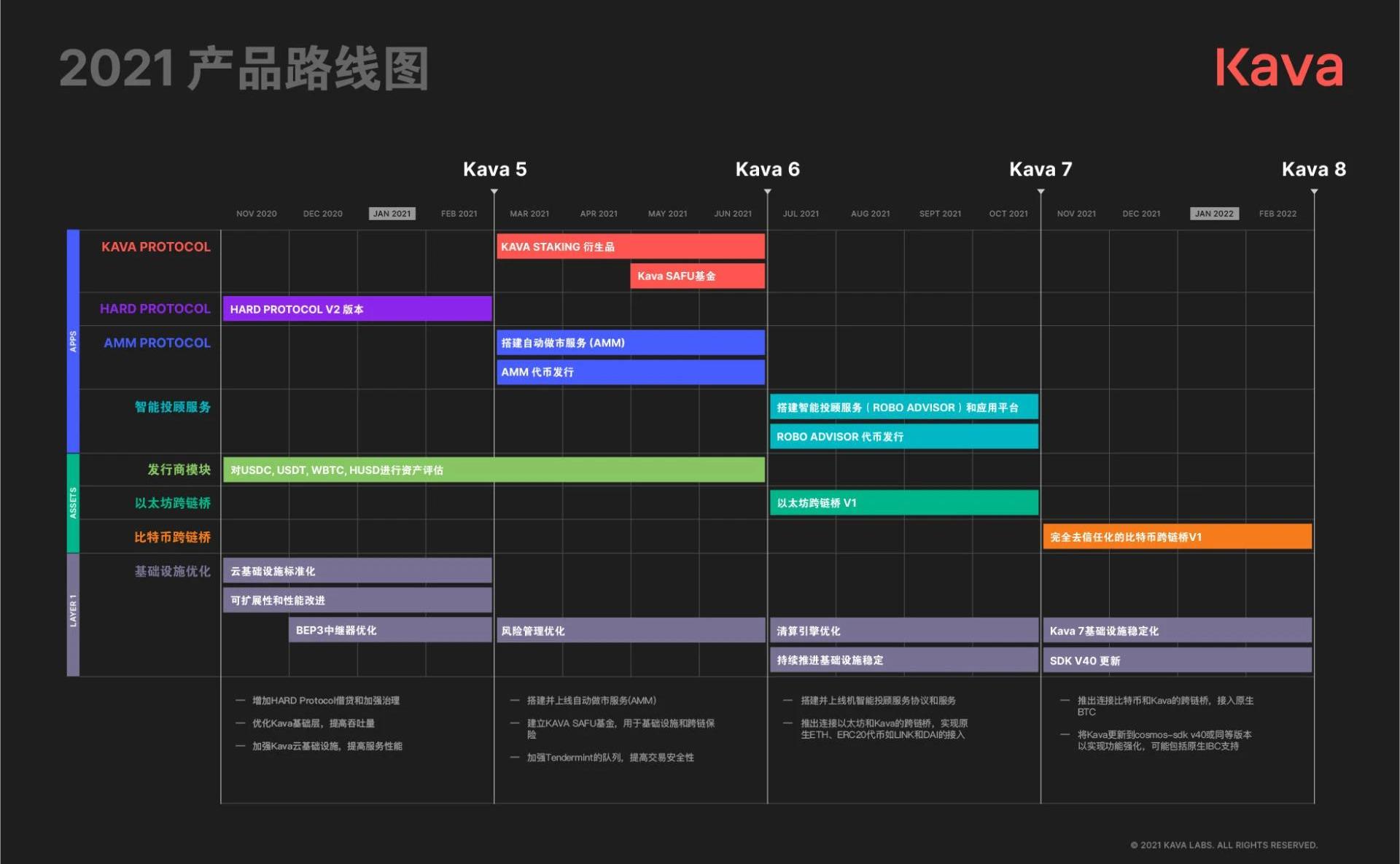Select the highlighted JAN 2021 month label
Screen dimensions: 1400x864
click(392, 214)
